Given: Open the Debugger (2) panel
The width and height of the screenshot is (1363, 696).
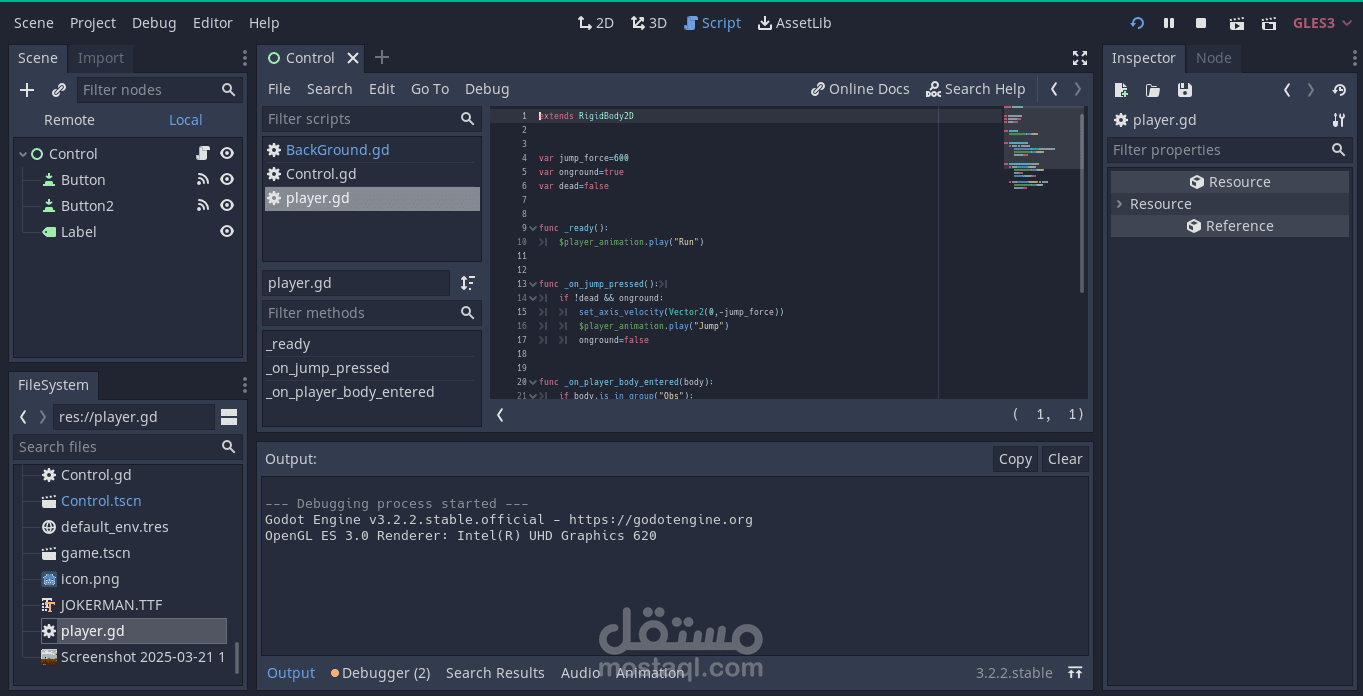Looking at the screenshot, I should coord(381,673).
